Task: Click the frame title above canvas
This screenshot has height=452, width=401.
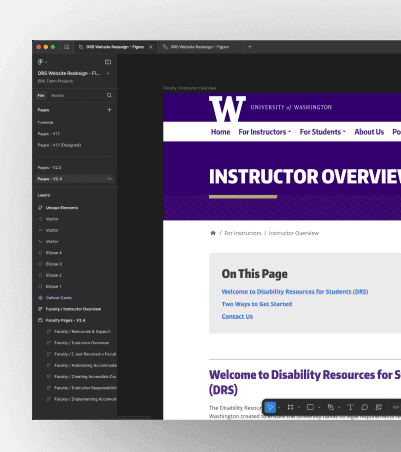Action: tap(189, 88)
